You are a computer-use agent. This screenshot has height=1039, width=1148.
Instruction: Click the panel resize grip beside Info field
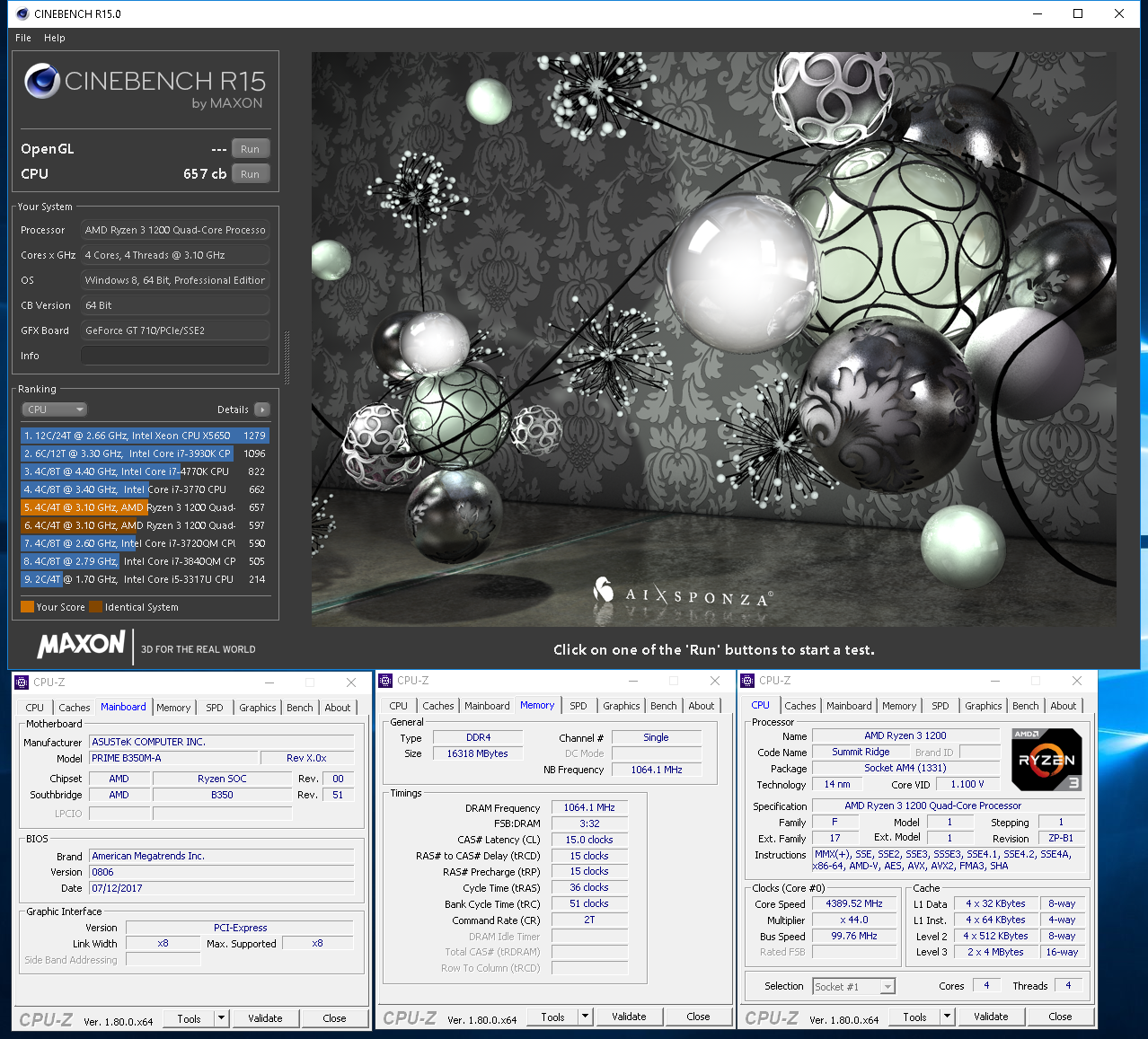tap(287, 358)
